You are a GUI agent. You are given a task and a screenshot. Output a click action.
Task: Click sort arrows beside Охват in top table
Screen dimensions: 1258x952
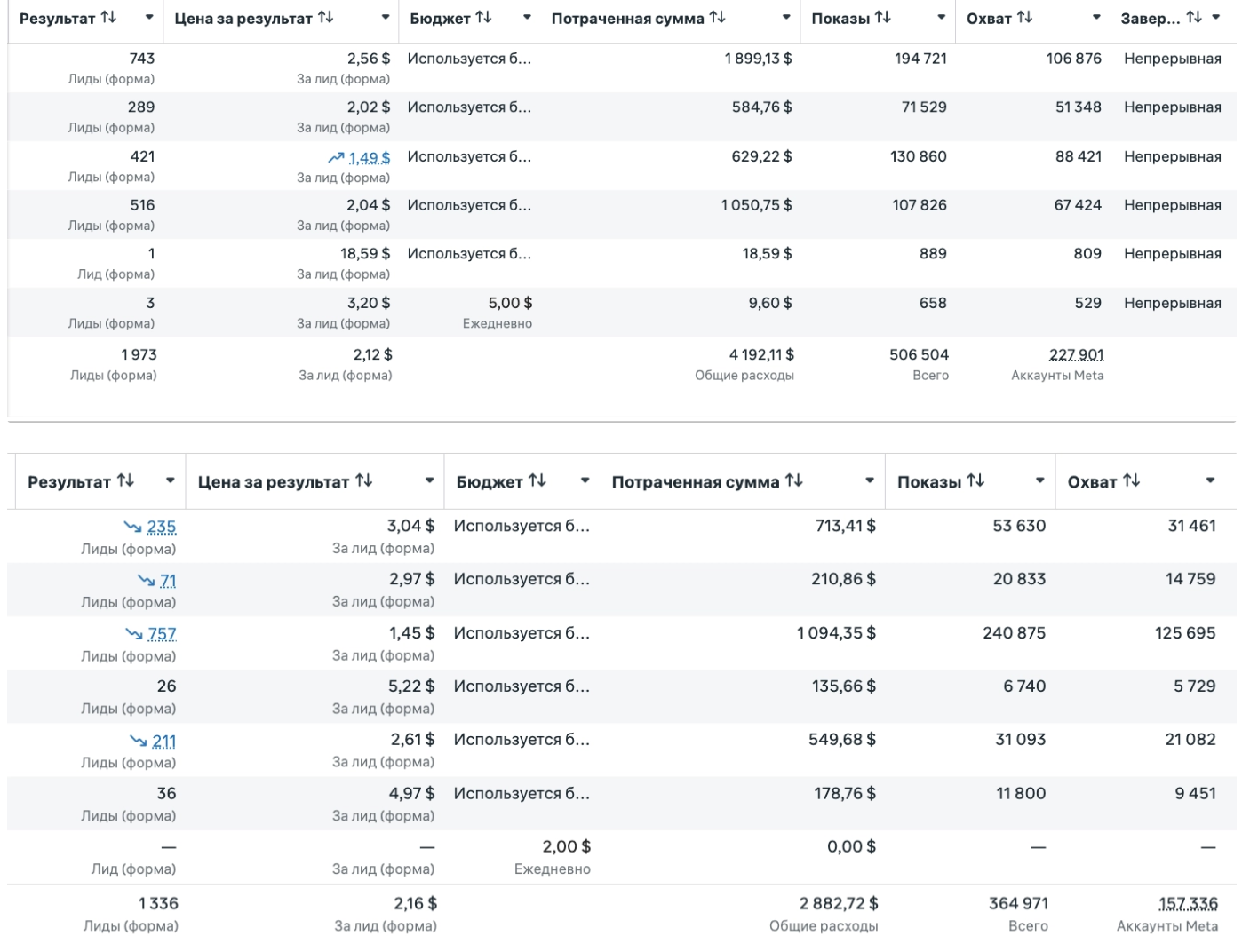pyautogui.click(x=1024, y=17)
